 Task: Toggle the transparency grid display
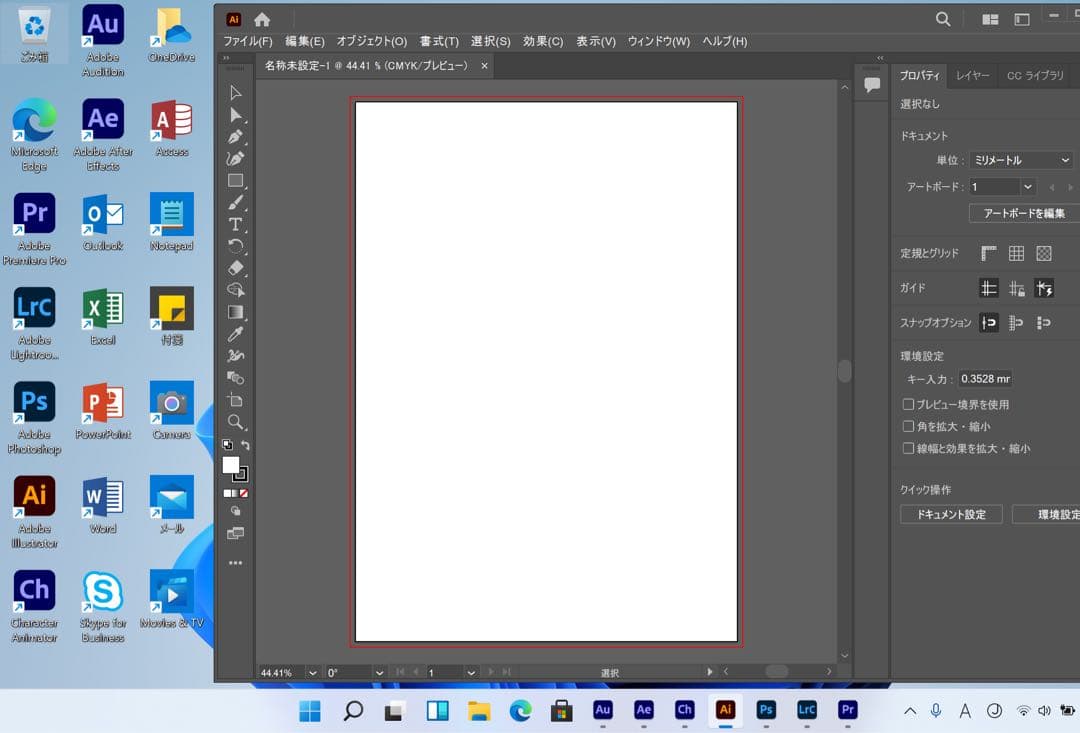click(1044, 253)
